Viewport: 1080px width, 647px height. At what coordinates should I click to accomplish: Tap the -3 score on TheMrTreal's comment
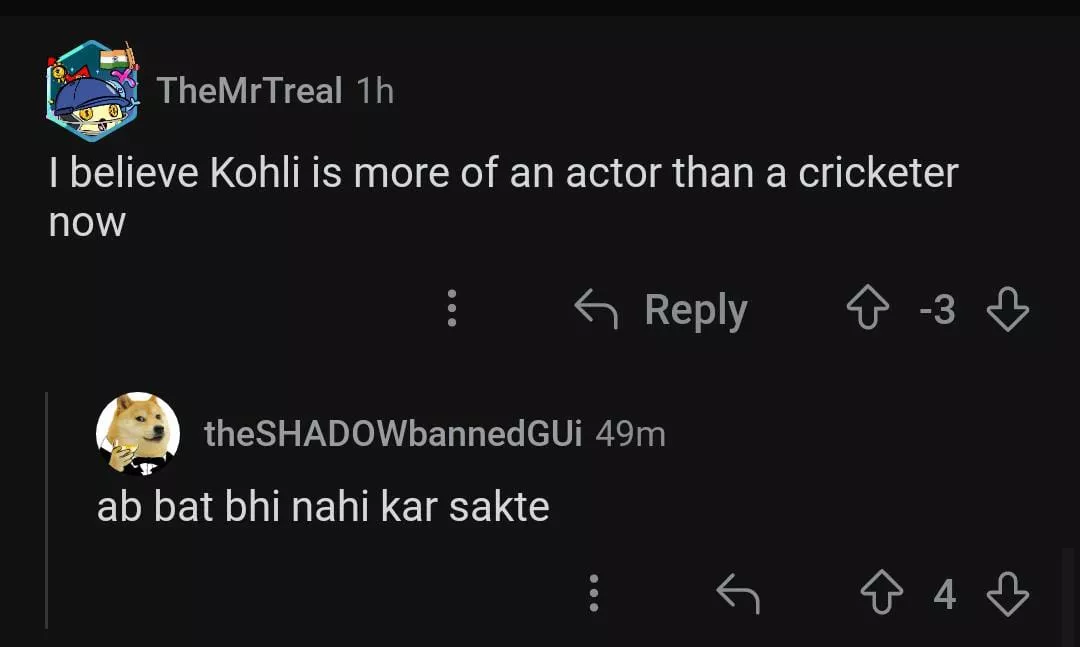pyautogui.click(x=937, y=310)
